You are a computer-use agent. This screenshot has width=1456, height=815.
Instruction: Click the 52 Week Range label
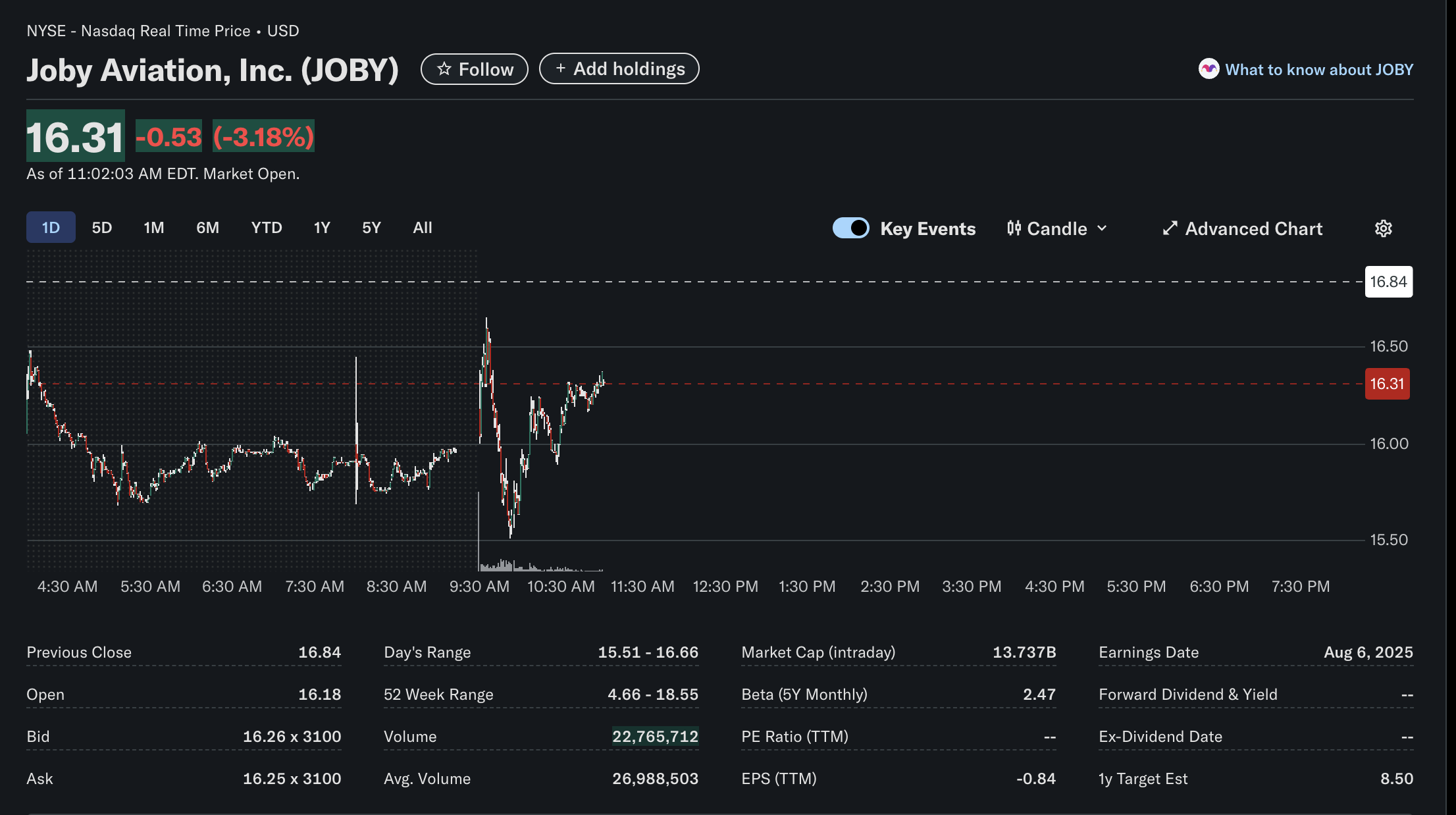pyautogui.click(x=438, y=695)
